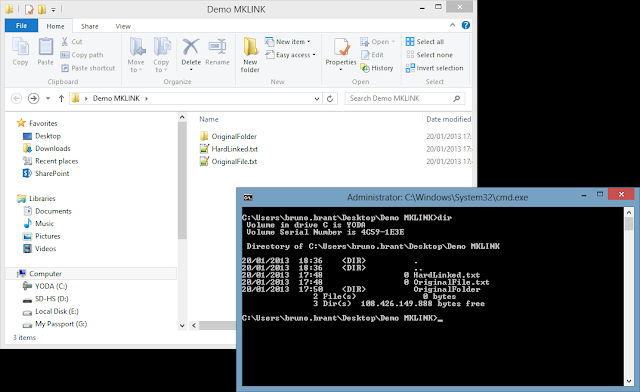The height and width of the screenshot is (392, 640).
Task: Select Computer in navigation pane
Action: point(45,274)
